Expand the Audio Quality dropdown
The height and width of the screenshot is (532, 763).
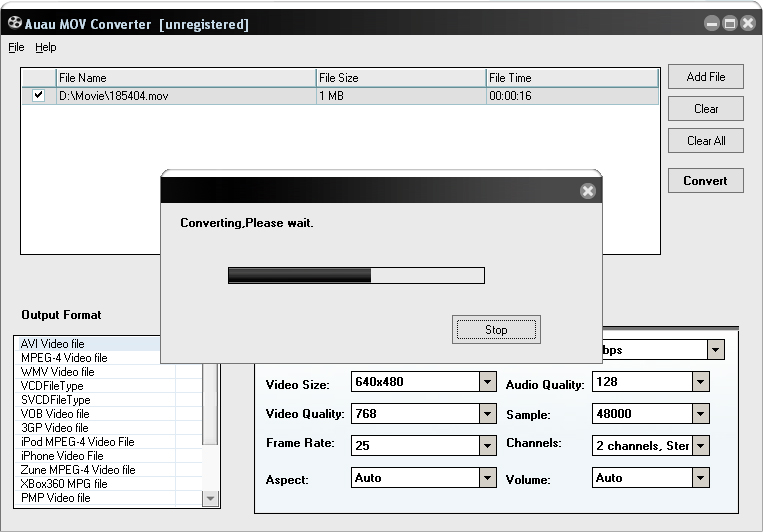(700, 382)
